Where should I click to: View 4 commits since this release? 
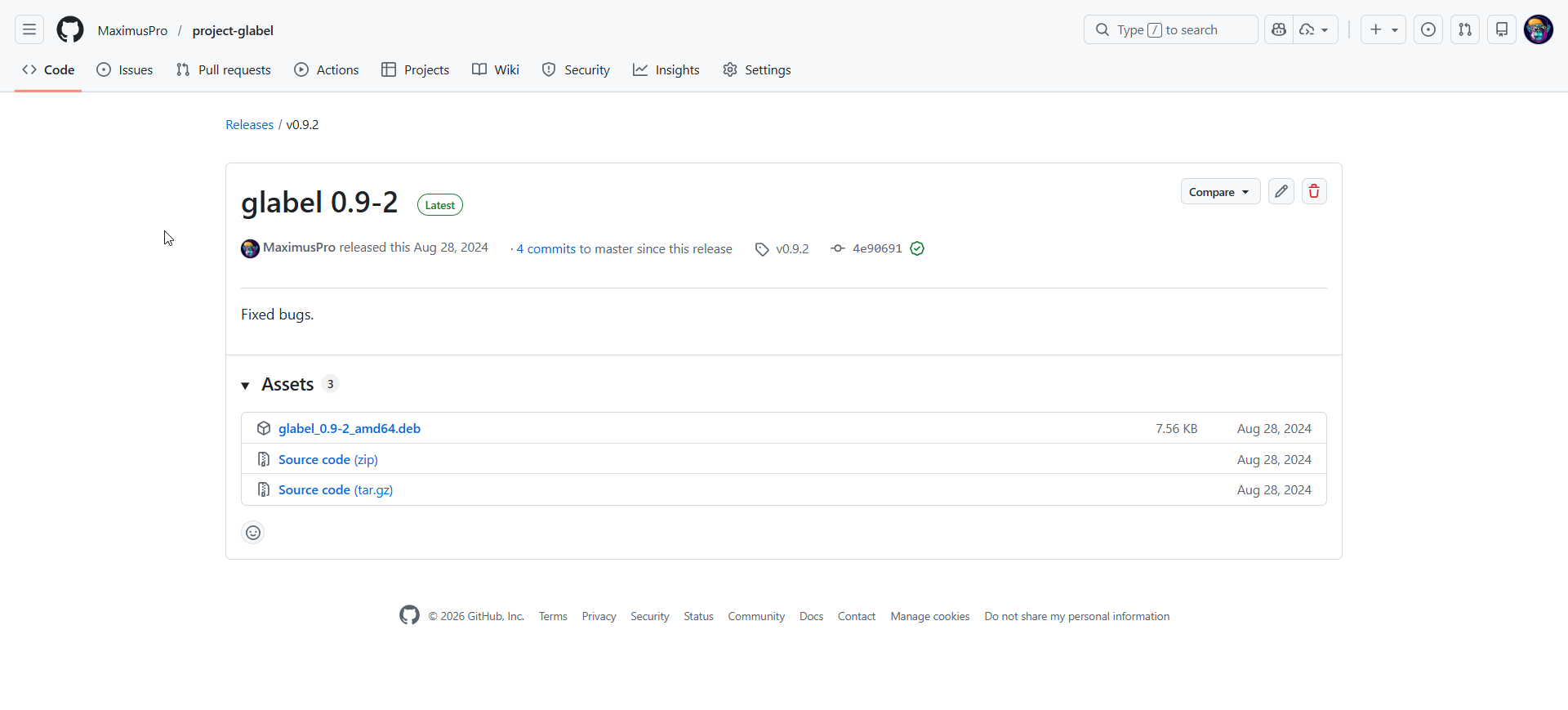[x=546, y=248]
